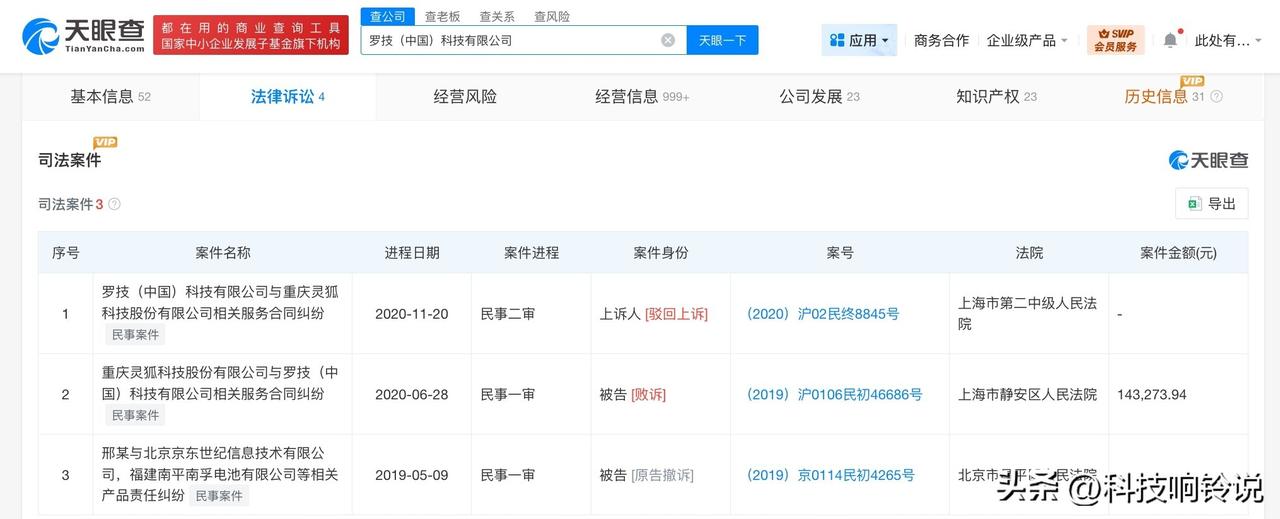This screenshot has height=519, width=1280.
Task: Select the 查公司 search tab
Action: click(387, 17)
